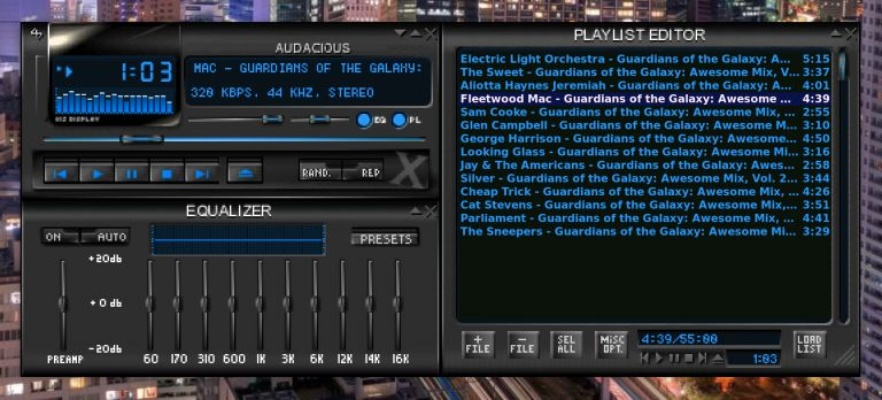Image resolution: width=882 pixels, height=400 pixels.
Task: Open the LOAD LIST menu
Action: 809,345
